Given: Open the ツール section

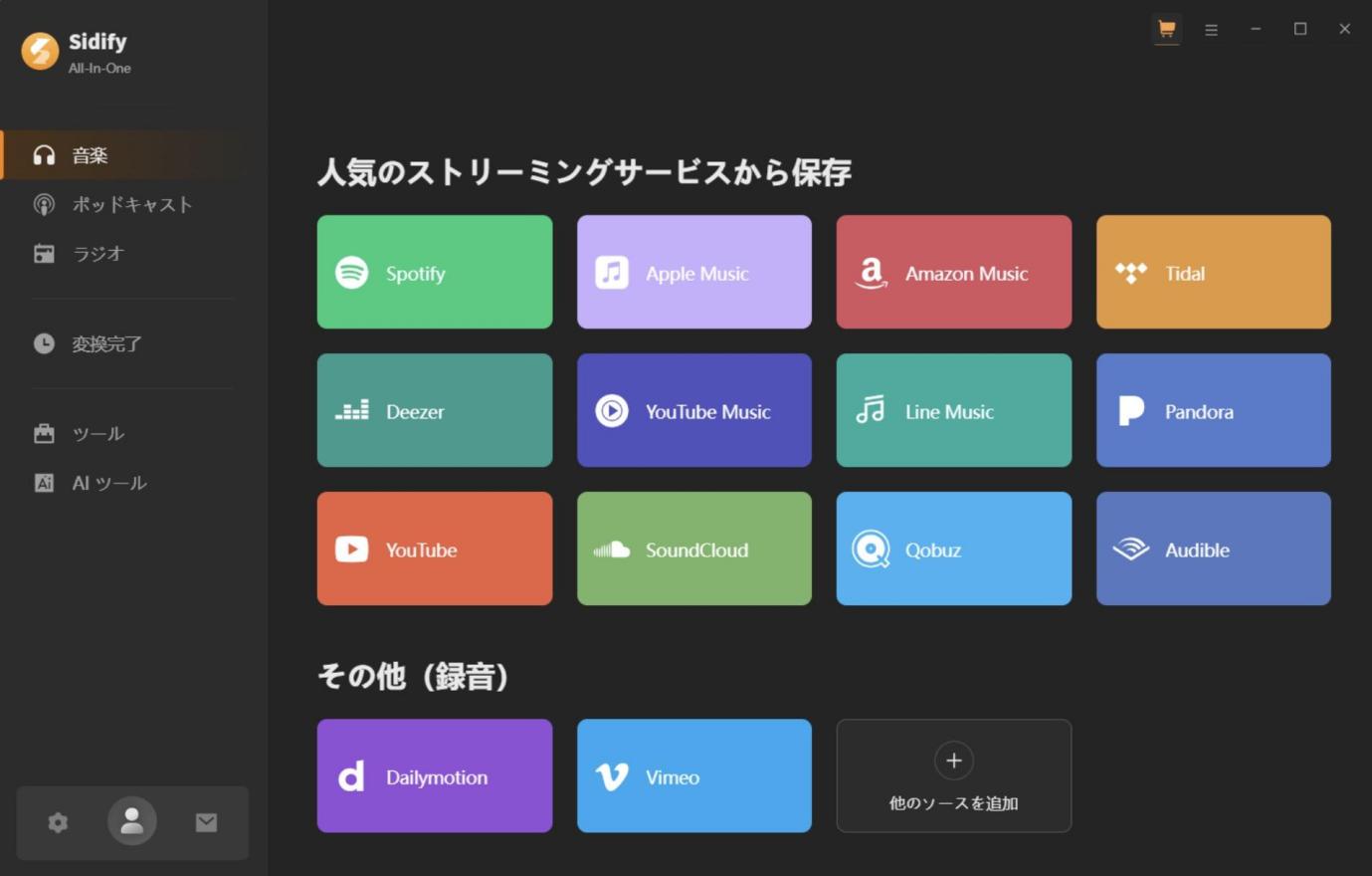Looking at the screenshot, I should [124, 433].
